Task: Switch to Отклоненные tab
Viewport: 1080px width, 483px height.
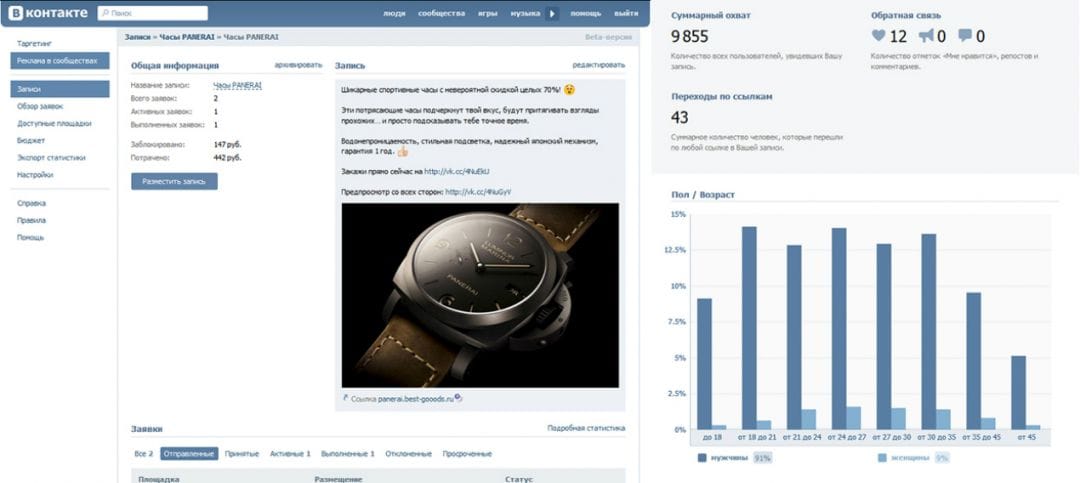Action: coord(408,454)
